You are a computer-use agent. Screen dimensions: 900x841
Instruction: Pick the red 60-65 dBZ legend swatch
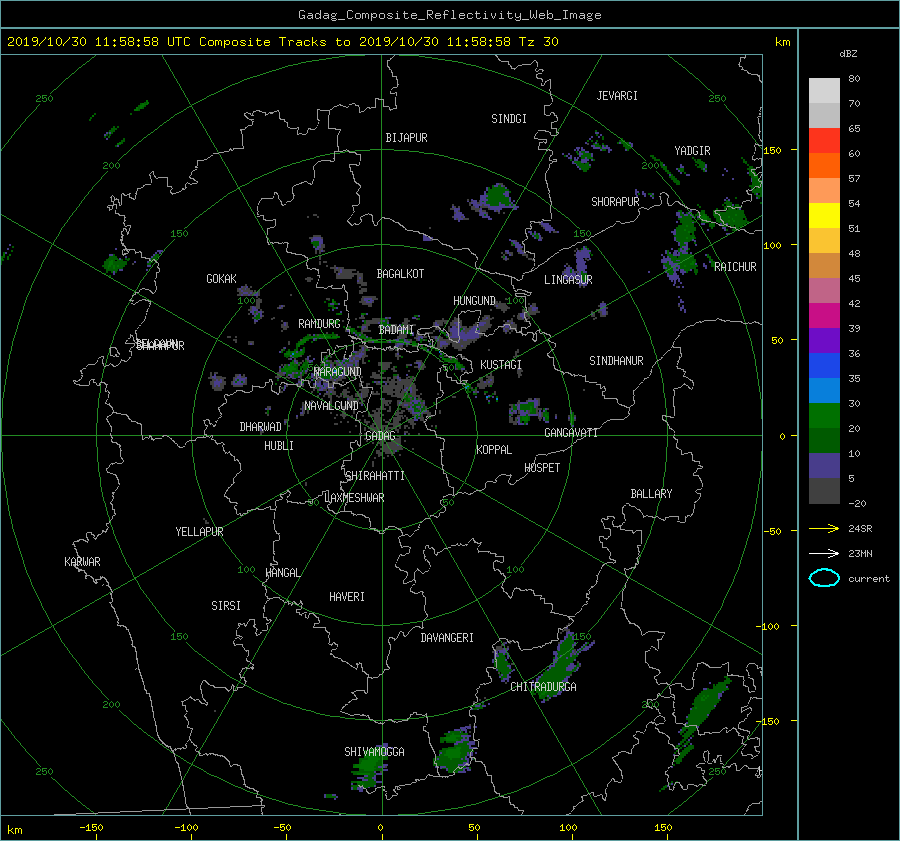(824, 141)
